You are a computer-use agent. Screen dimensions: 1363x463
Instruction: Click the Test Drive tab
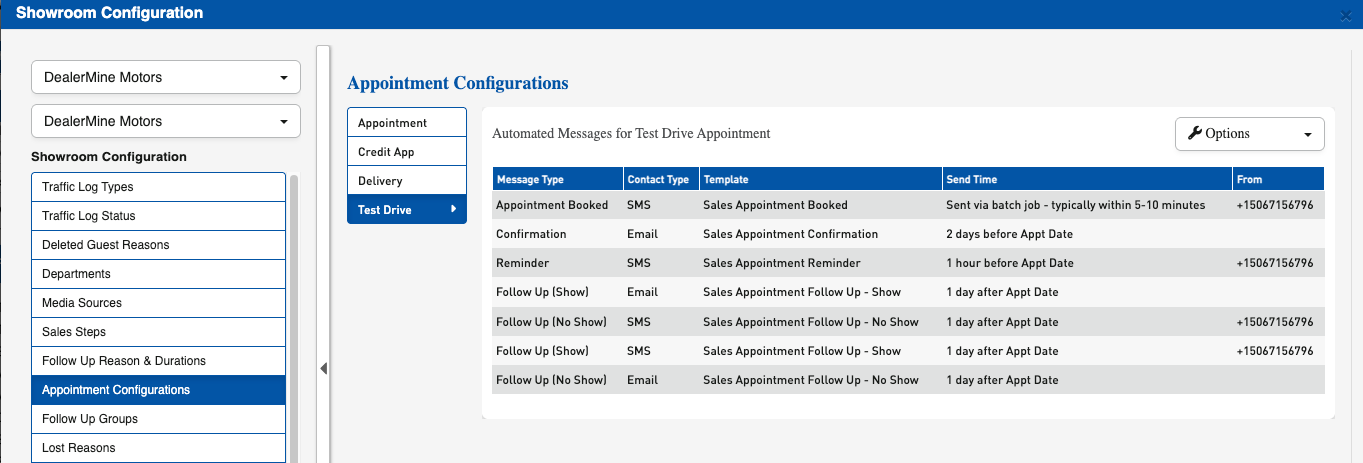pos(406,210)
